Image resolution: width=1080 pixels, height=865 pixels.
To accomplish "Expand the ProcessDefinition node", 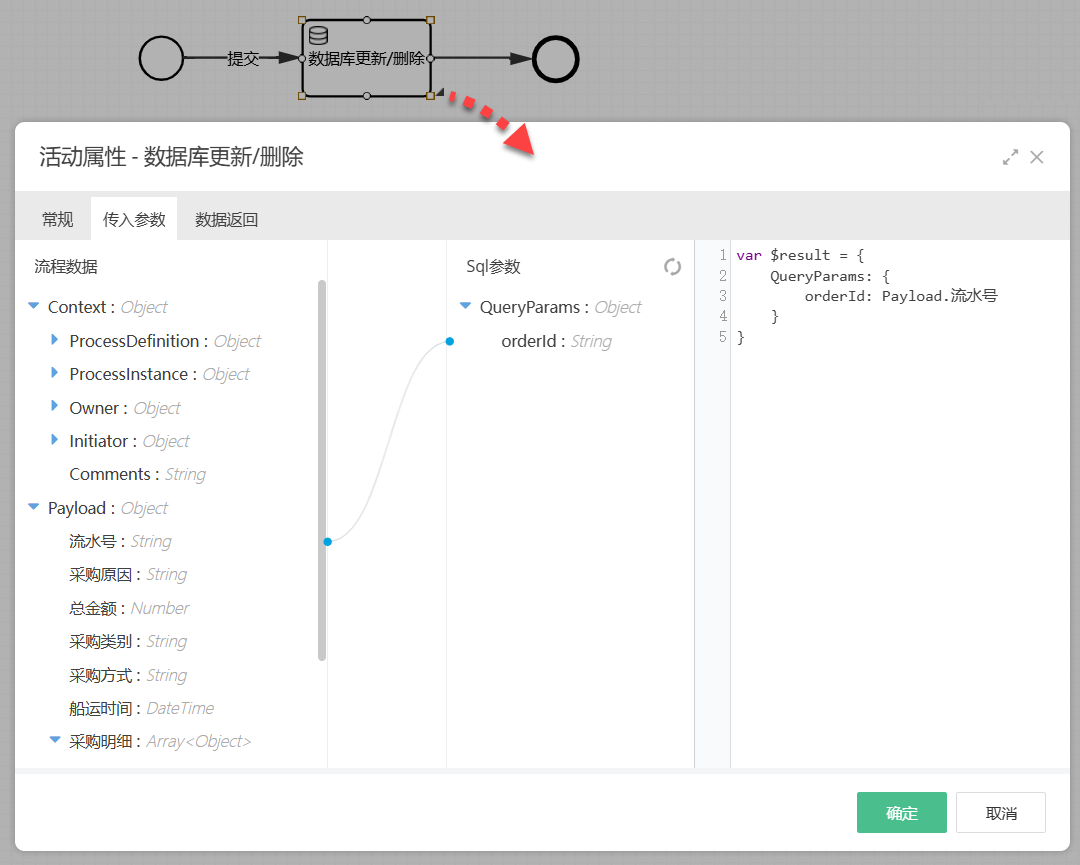I will 55,341.
